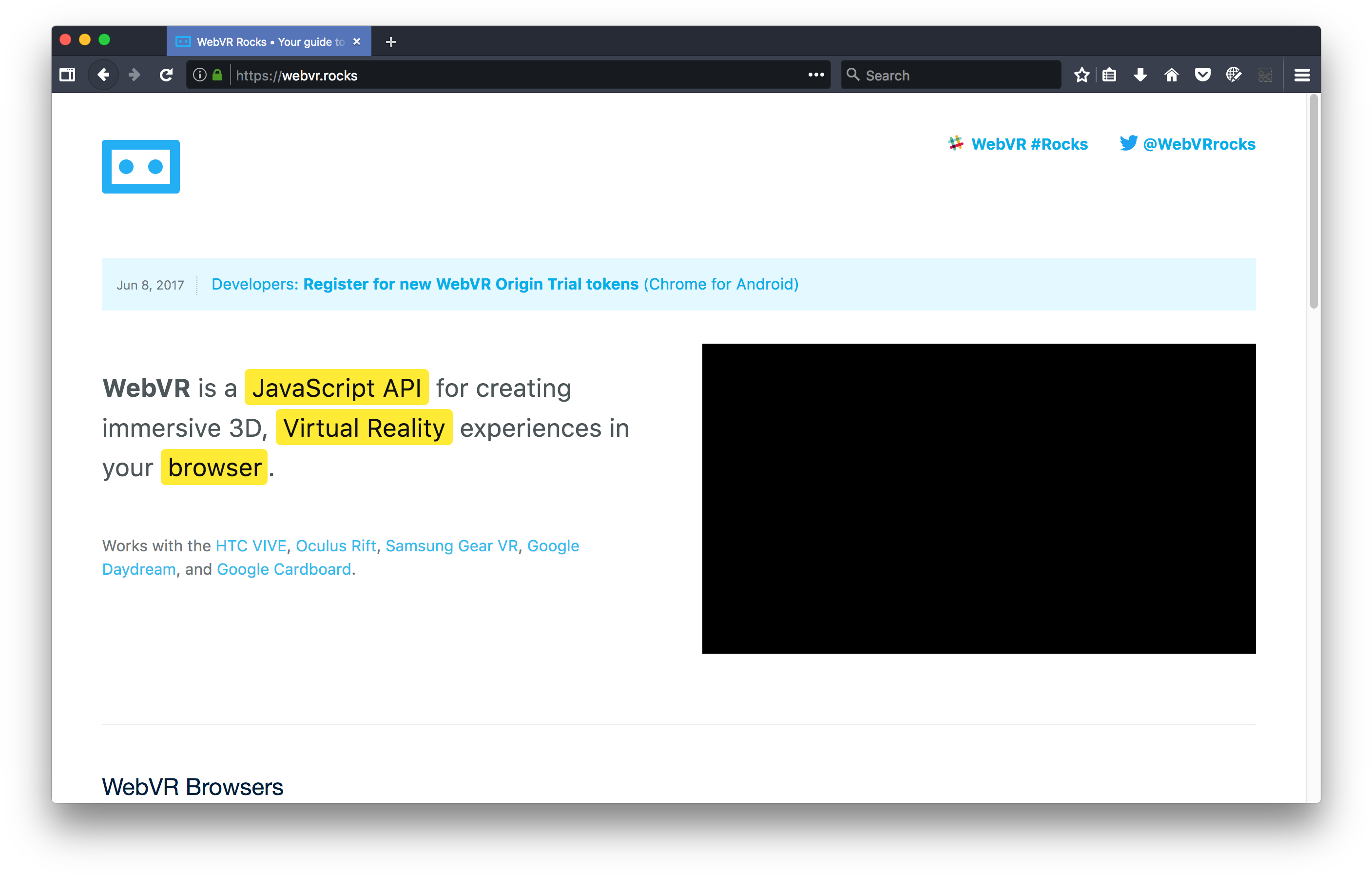The width and height of the screenshot is (1372, 875).
Task: Open the page actions ellipsis menu
Action: point(816,75)
